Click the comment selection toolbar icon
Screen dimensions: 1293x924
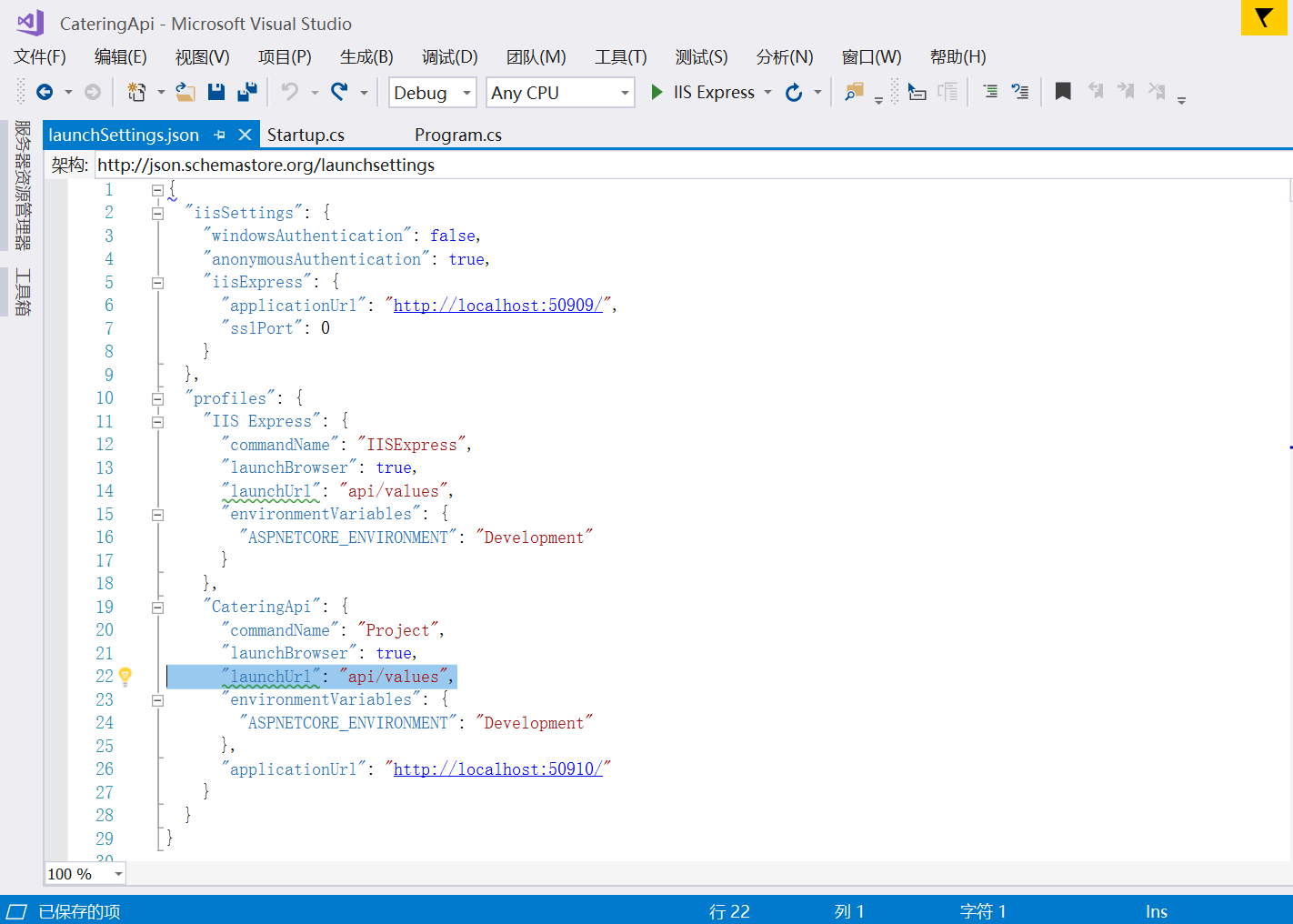coord(917,92)
